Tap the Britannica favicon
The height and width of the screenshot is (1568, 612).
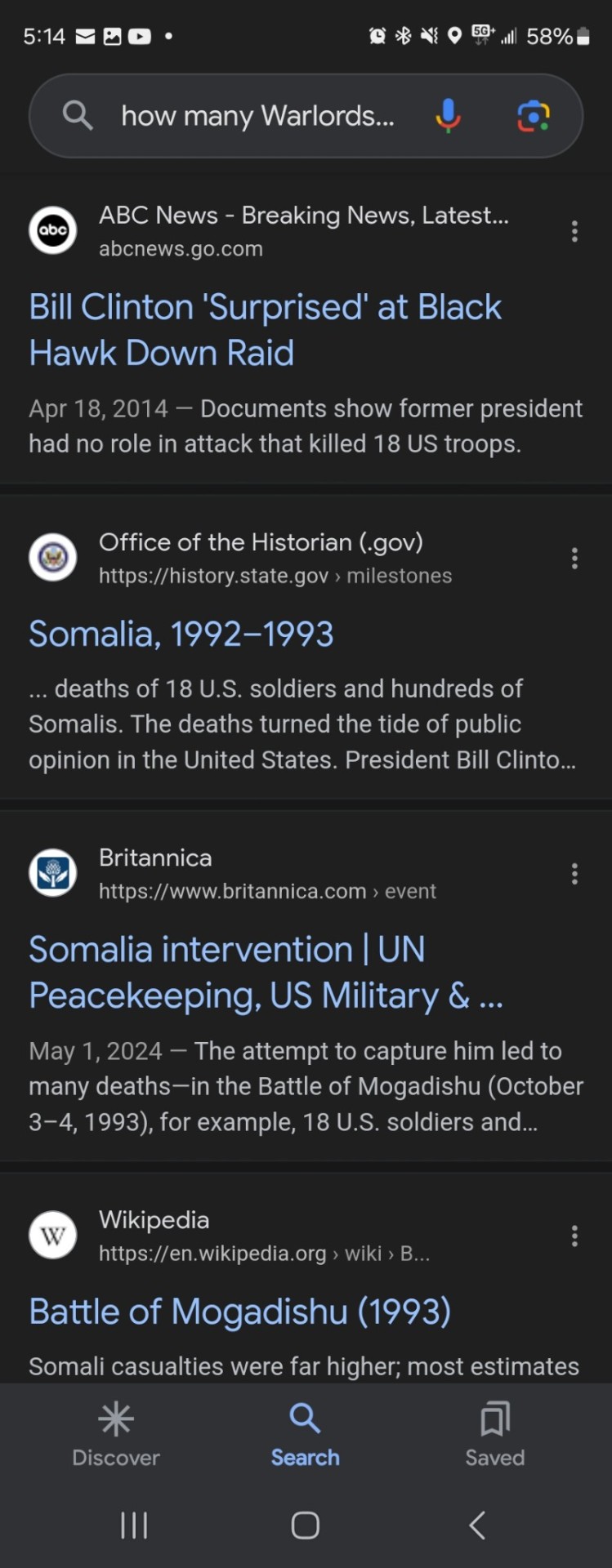(53, 873)
